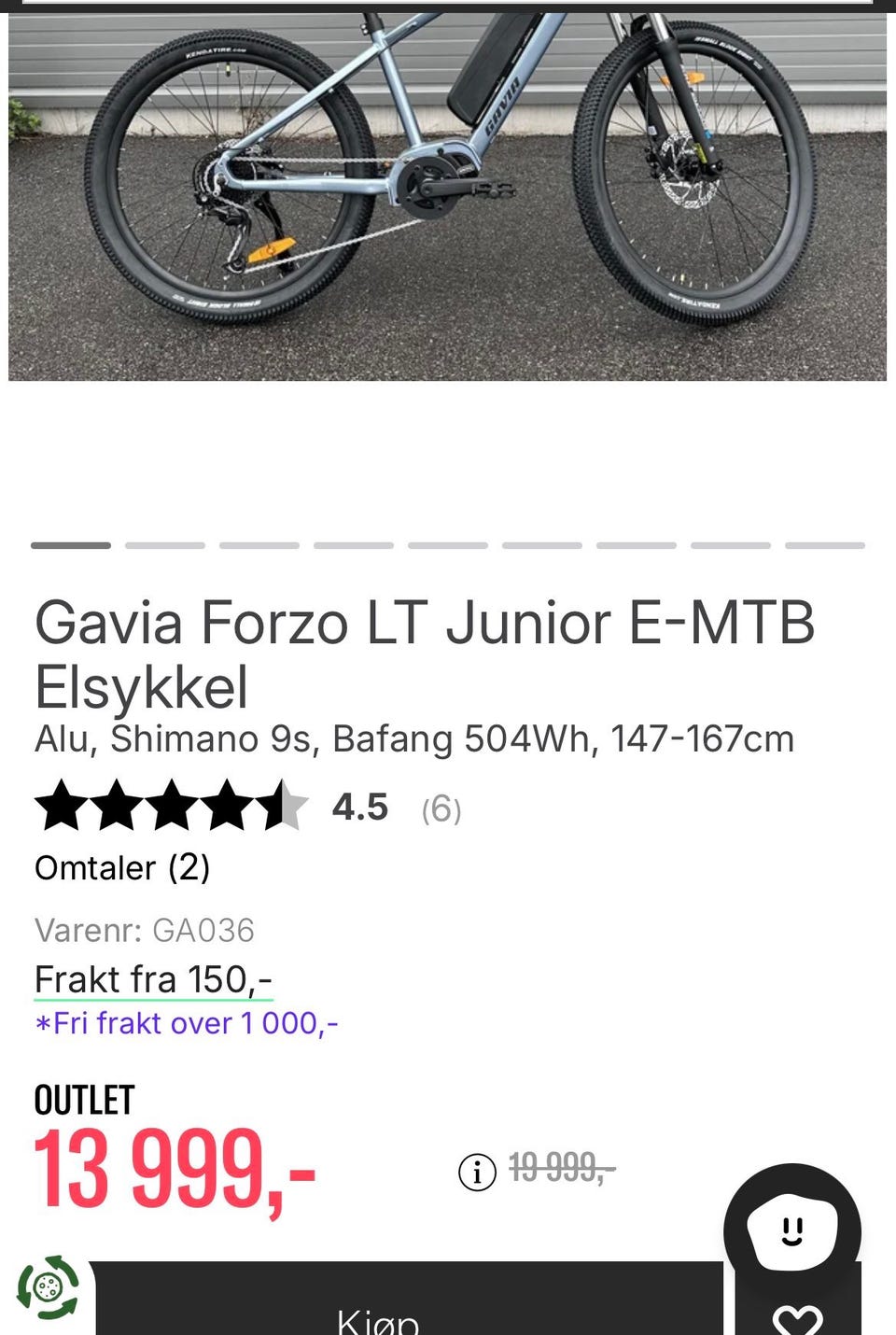This screenshot has height=1335, width=896.
Task: Open the Omtaler (2) reviews link
Action: 122,868
